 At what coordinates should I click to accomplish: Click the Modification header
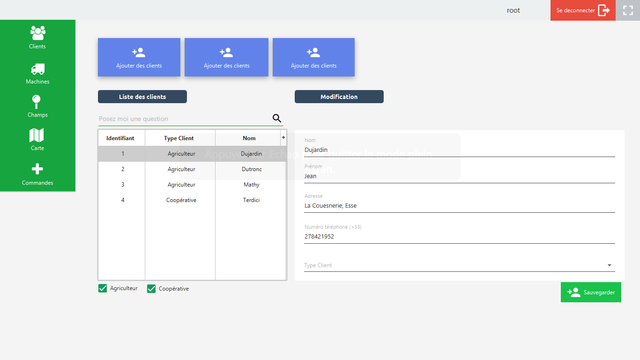tap(339, 97)
